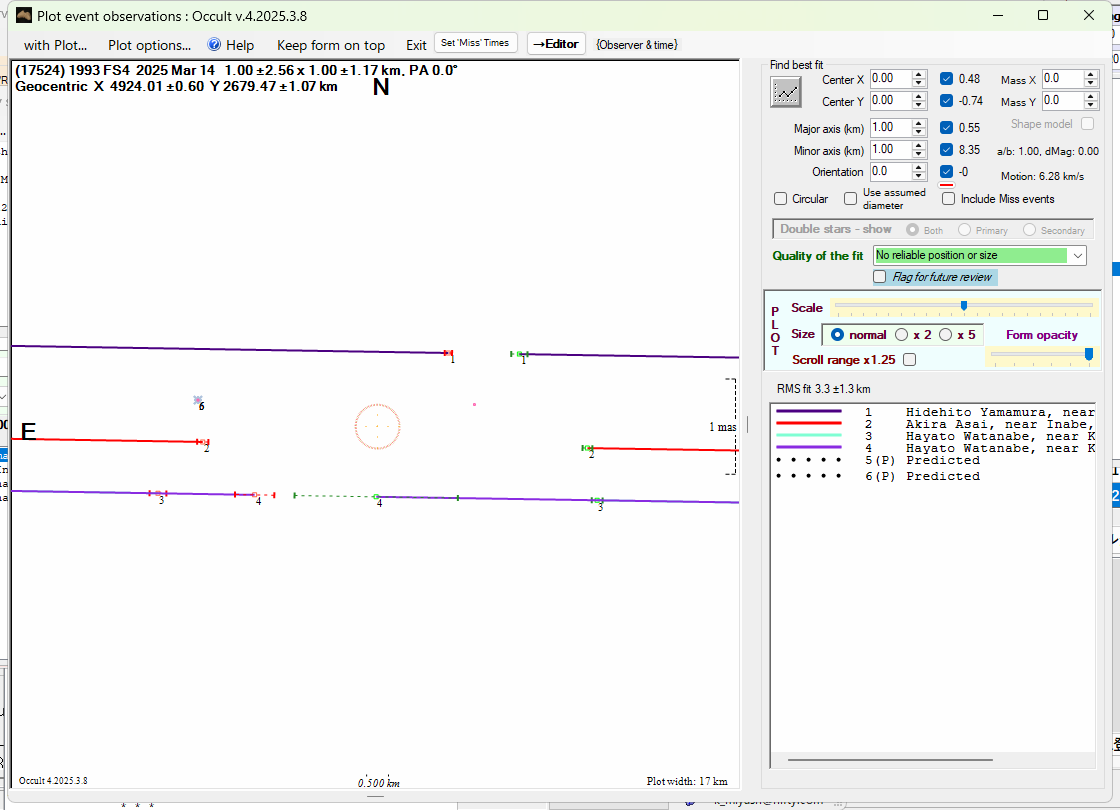The image size is (1120, 810).
Task: Open the Plot options... menu
Action: (x=149, y=45)
